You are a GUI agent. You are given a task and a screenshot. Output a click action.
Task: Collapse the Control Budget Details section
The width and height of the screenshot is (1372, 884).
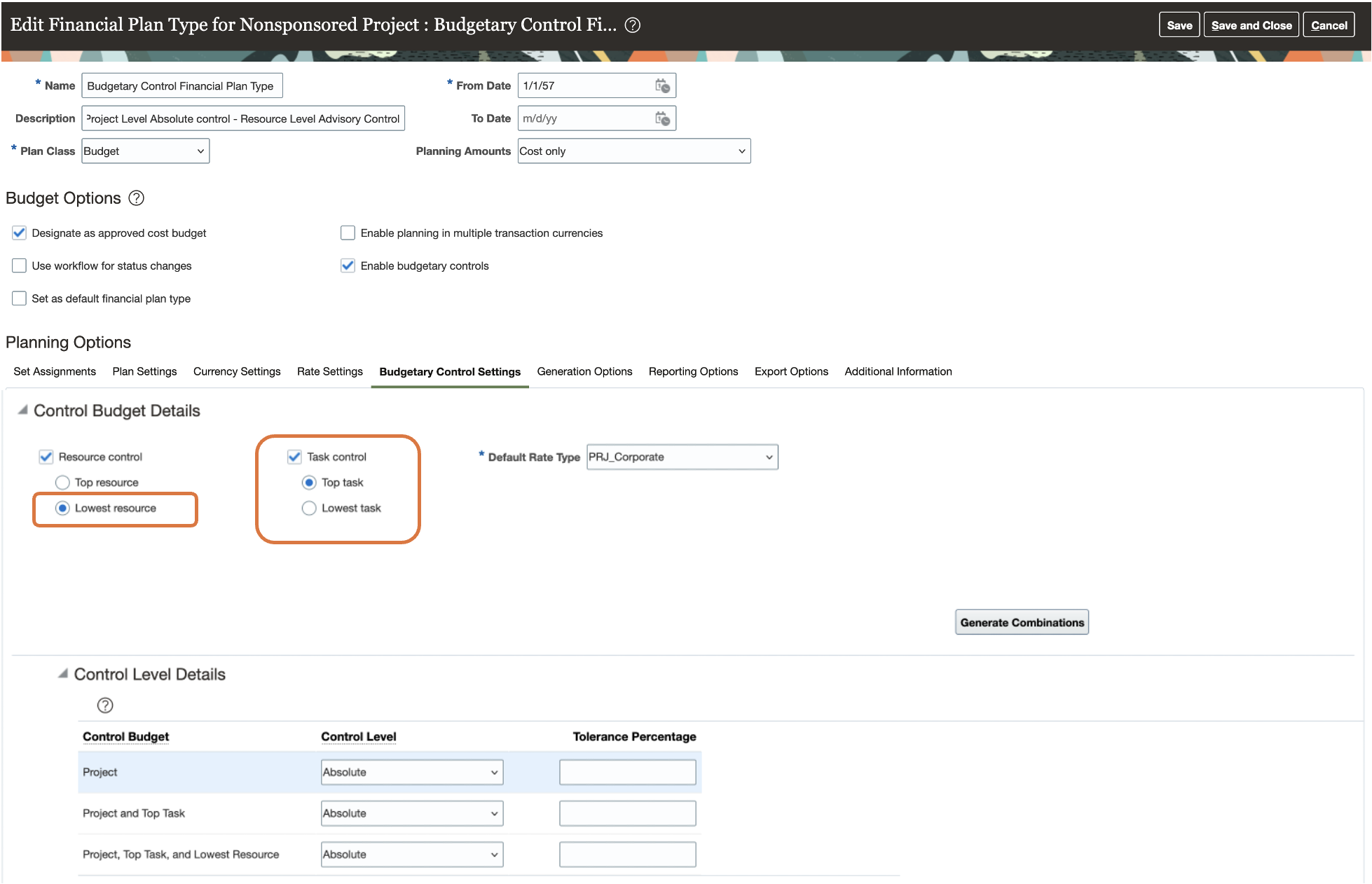point(23,410)
